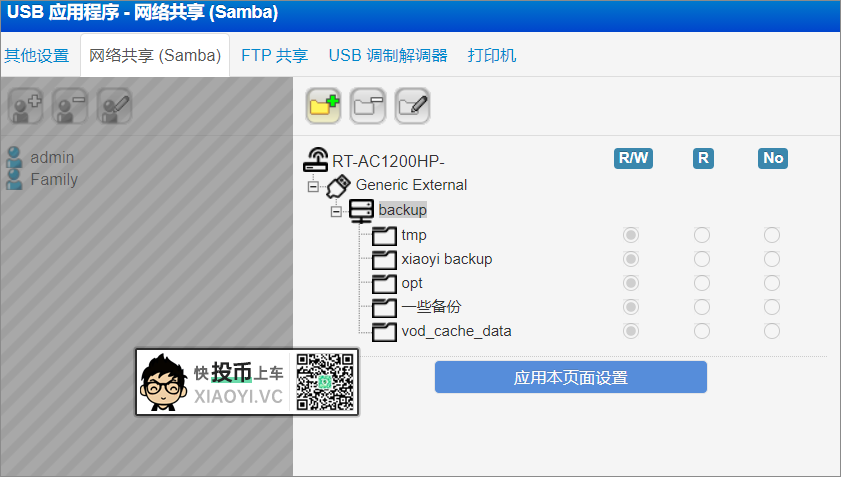This screenshot has height=477, width=841.
Task: Open the 其他设置 tab
Action: (36, 55)
